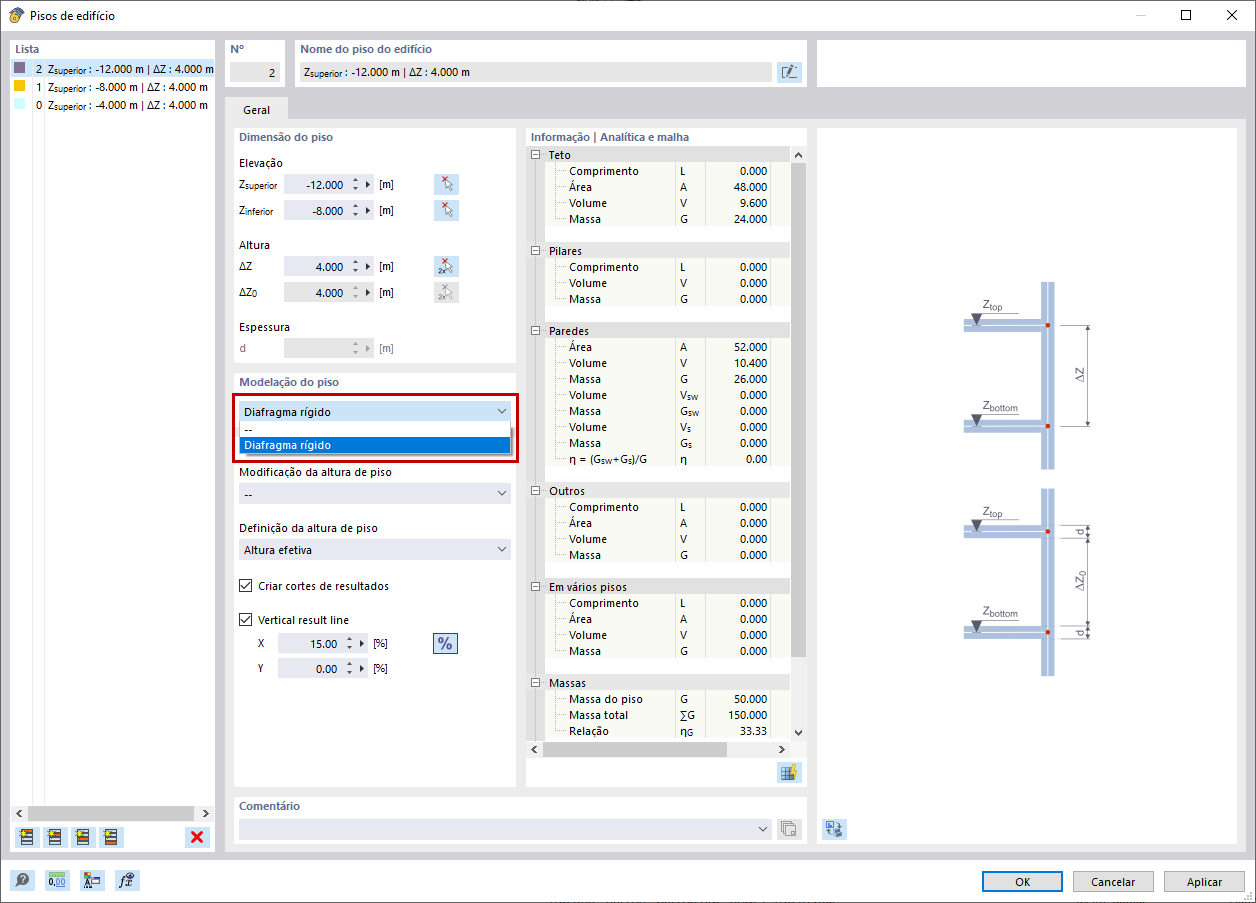Click the edit floor name icon
The height and width of the screenshot is (903, 1256).
pos(789,72)
